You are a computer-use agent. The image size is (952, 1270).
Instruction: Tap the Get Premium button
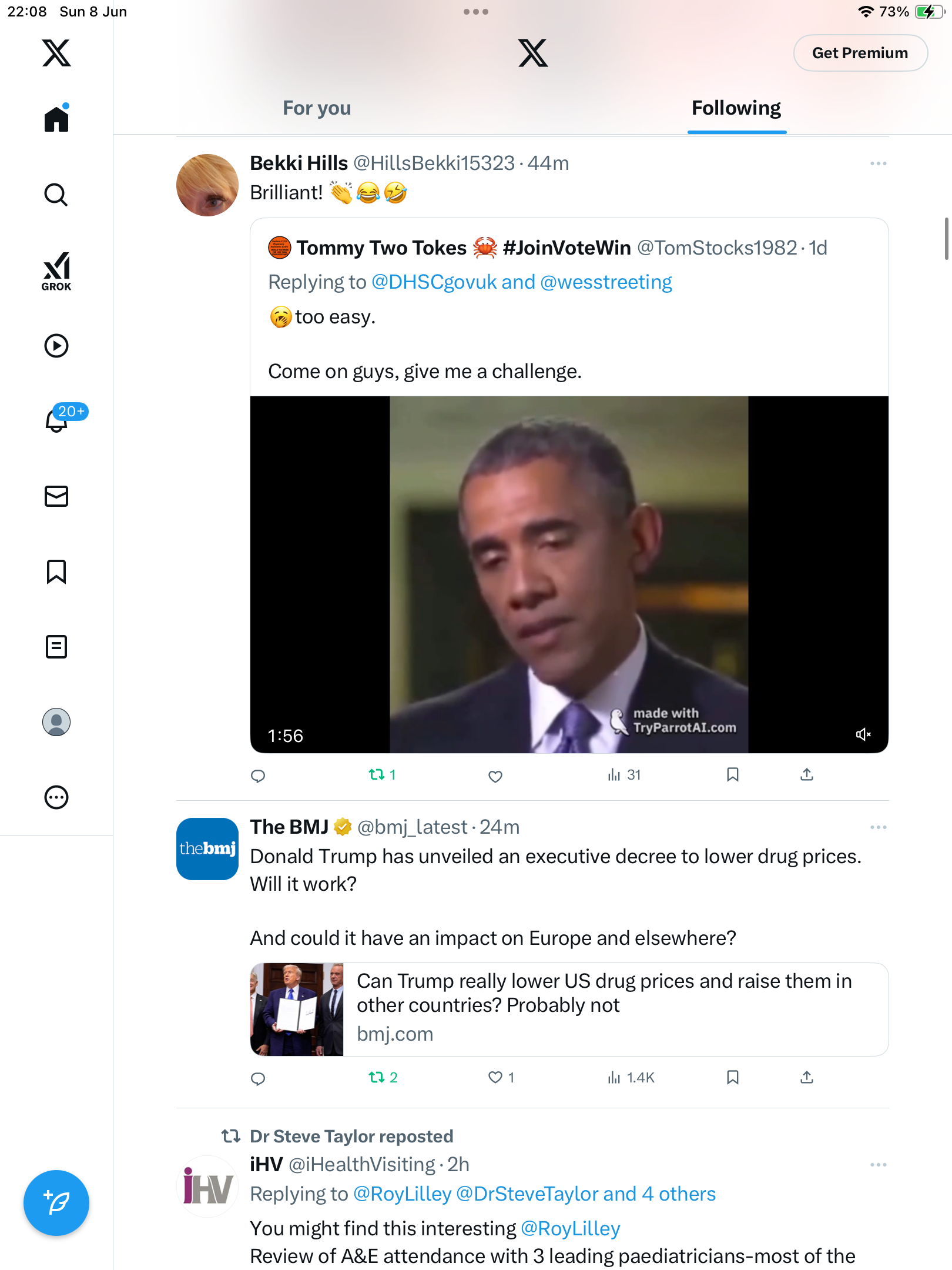coord(860,53)
